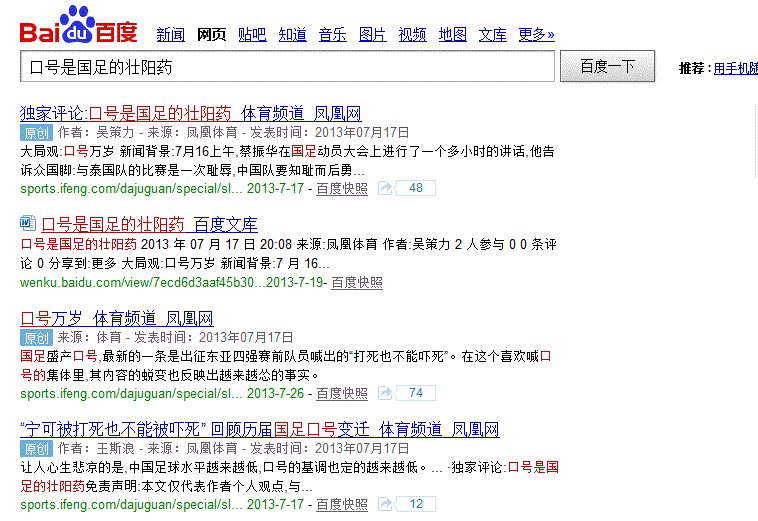The image size is (758, 521).
Task: Click the document icon before 百度文库 result
Action: (28, 223)
